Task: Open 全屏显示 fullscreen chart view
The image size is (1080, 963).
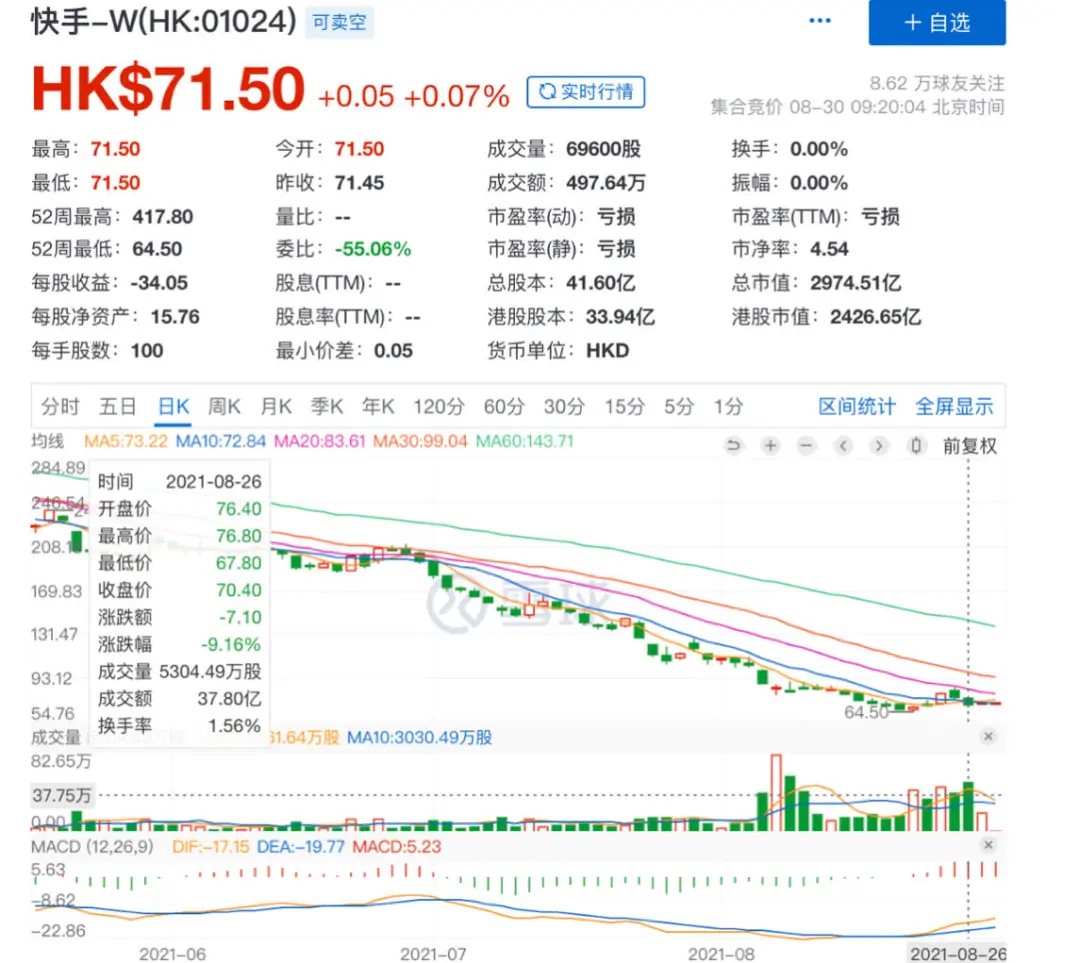Action: click(x=954, y=406)
